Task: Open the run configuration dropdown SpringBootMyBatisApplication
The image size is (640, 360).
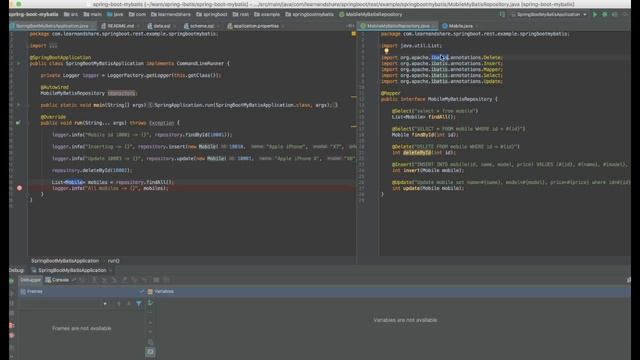Action: click(x=549, y=14)
